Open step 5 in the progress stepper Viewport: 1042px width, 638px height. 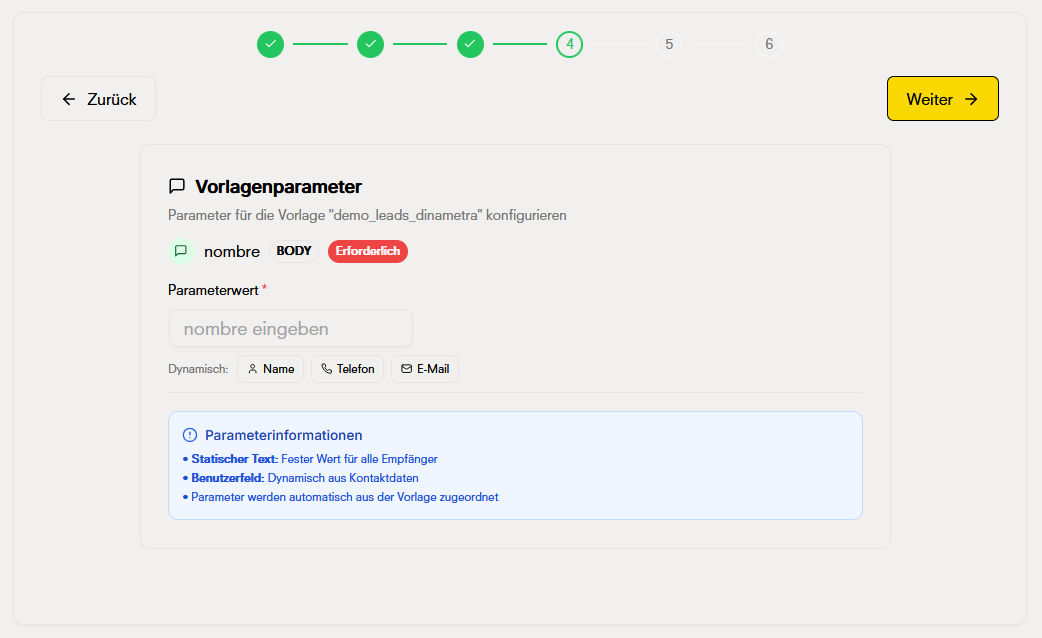point(669,44)
